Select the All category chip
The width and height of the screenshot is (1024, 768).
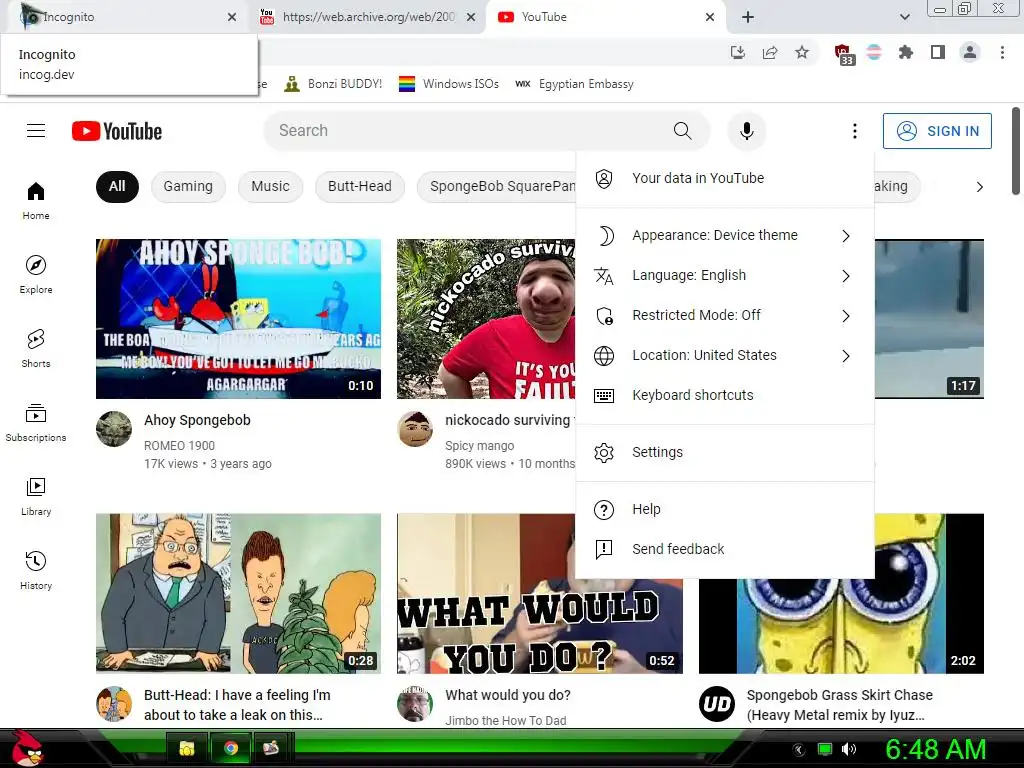click(x=117, y=186)
